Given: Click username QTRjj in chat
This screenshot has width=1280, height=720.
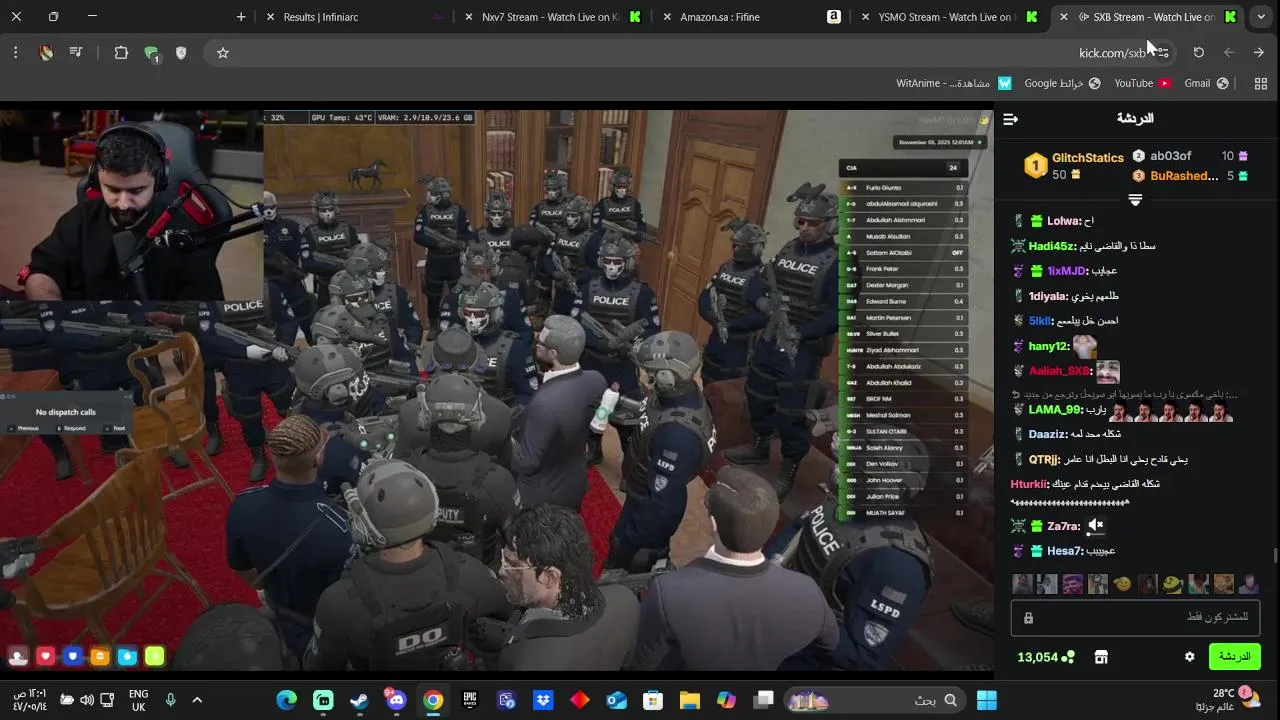Looking at the screenshot, I should (1044, 459).
